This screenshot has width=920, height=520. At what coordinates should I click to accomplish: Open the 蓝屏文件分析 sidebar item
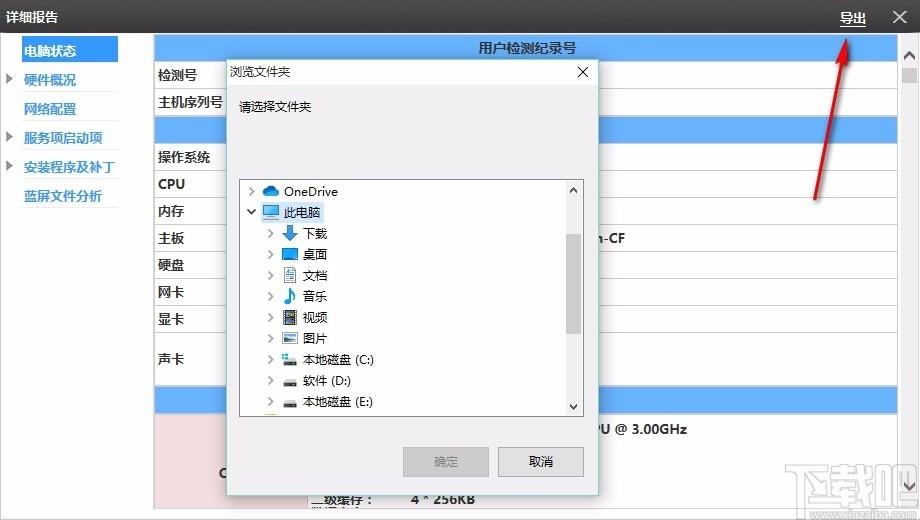[63, 196]
